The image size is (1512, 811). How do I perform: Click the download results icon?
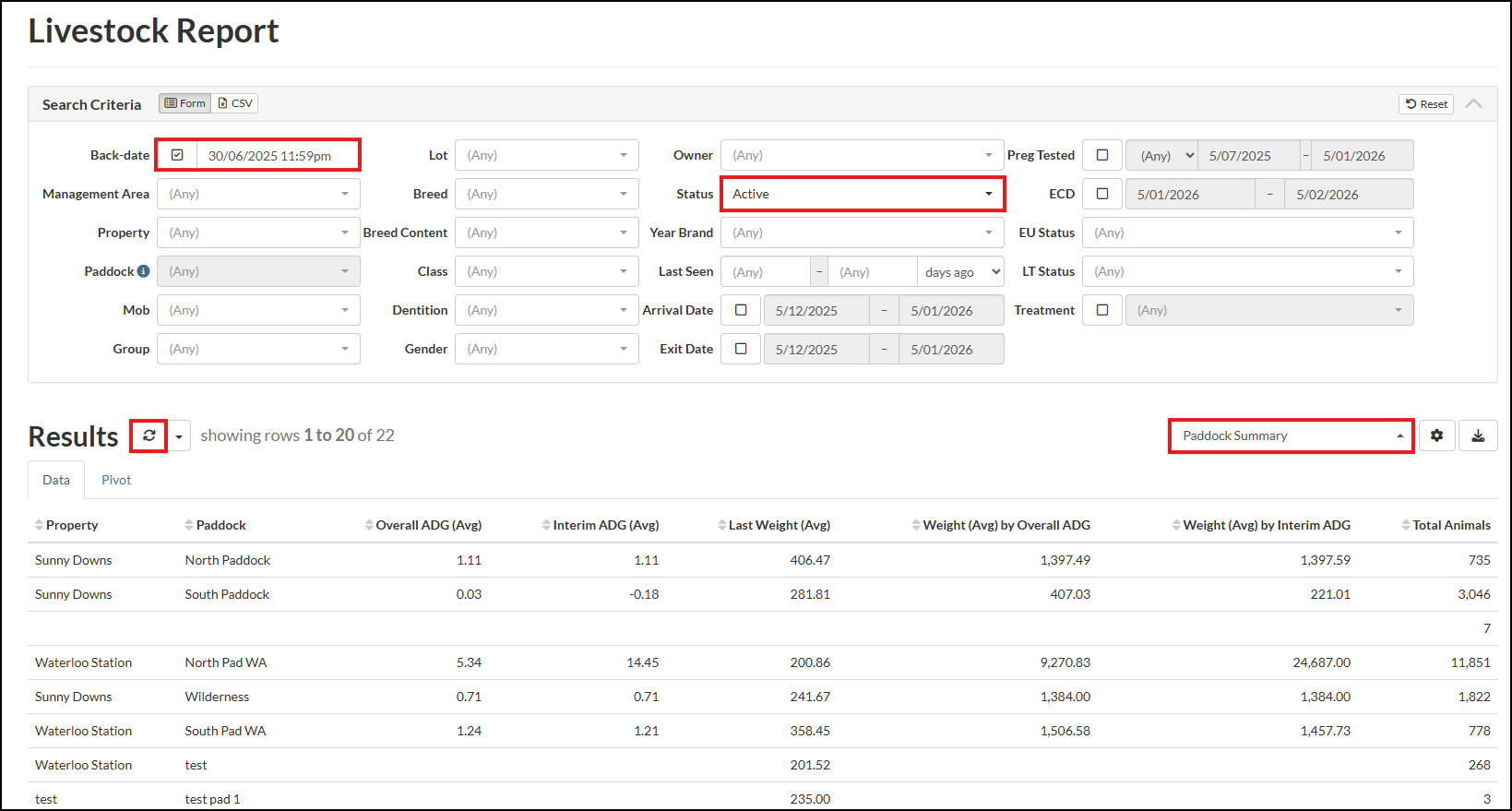pyautogui.click(x=1478, y=435)
